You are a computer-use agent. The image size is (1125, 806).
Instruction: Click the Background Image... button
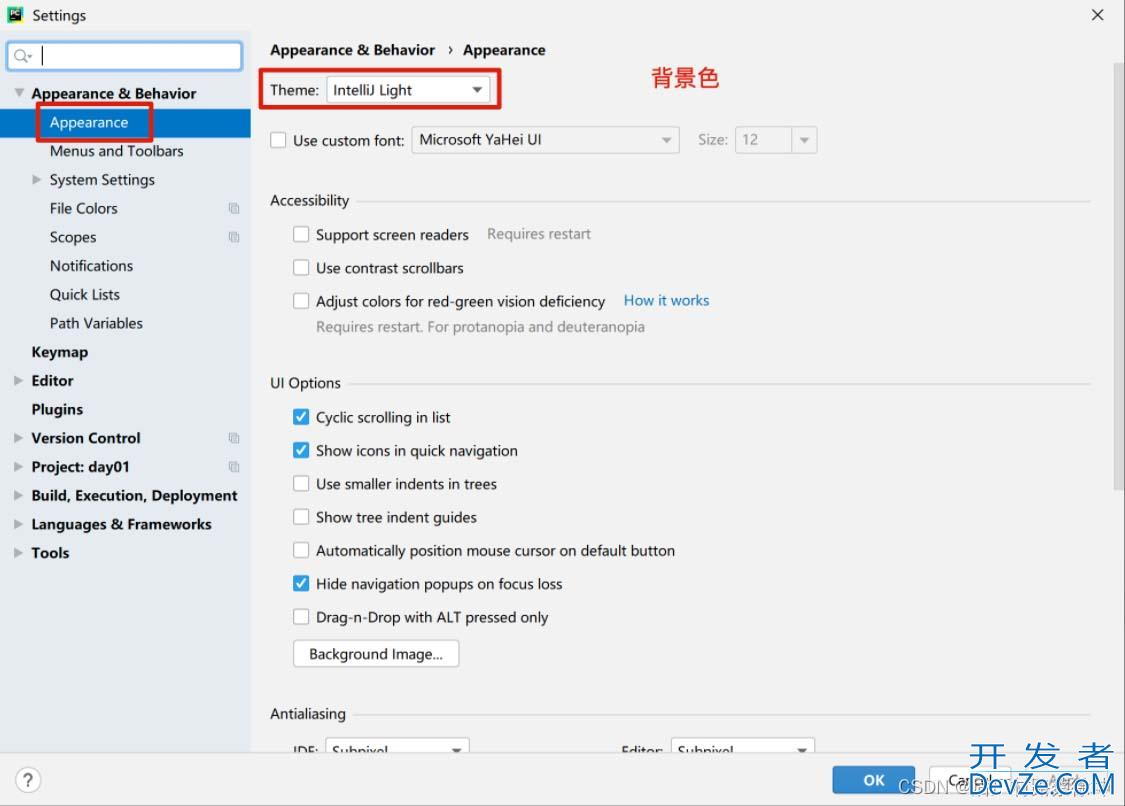pos(376,654)
